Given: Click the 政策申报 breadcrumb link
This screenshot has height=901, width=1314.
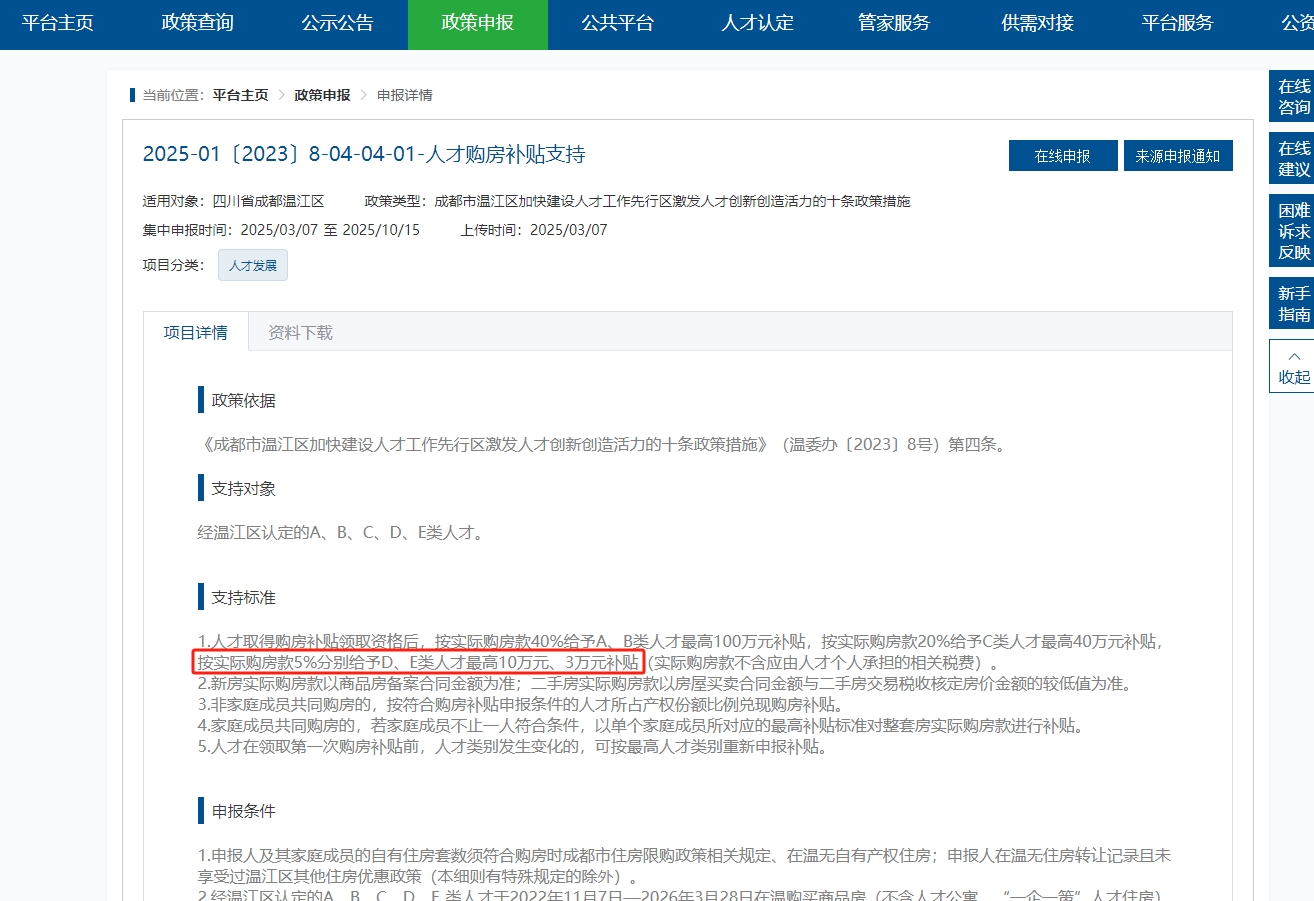Looking at the screenshot, I should click(322, 95).
